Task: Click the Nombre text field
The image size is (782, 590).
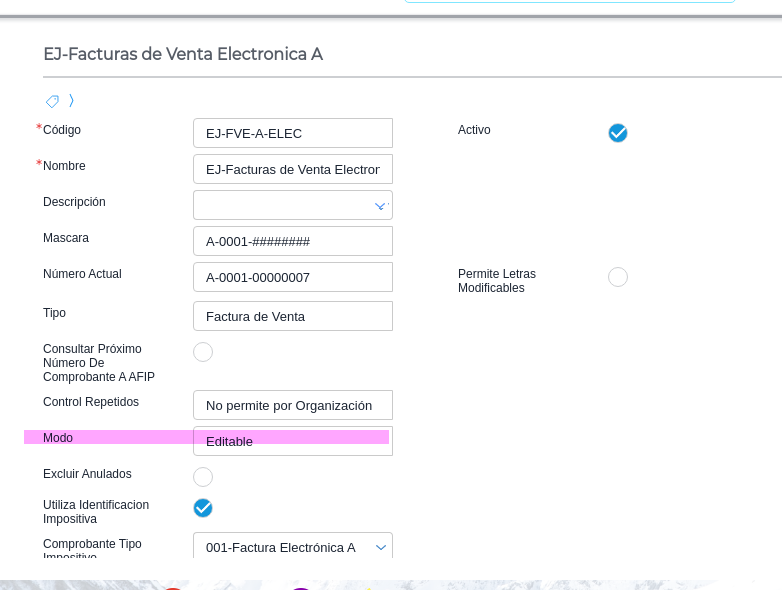Action: [292, 169]
